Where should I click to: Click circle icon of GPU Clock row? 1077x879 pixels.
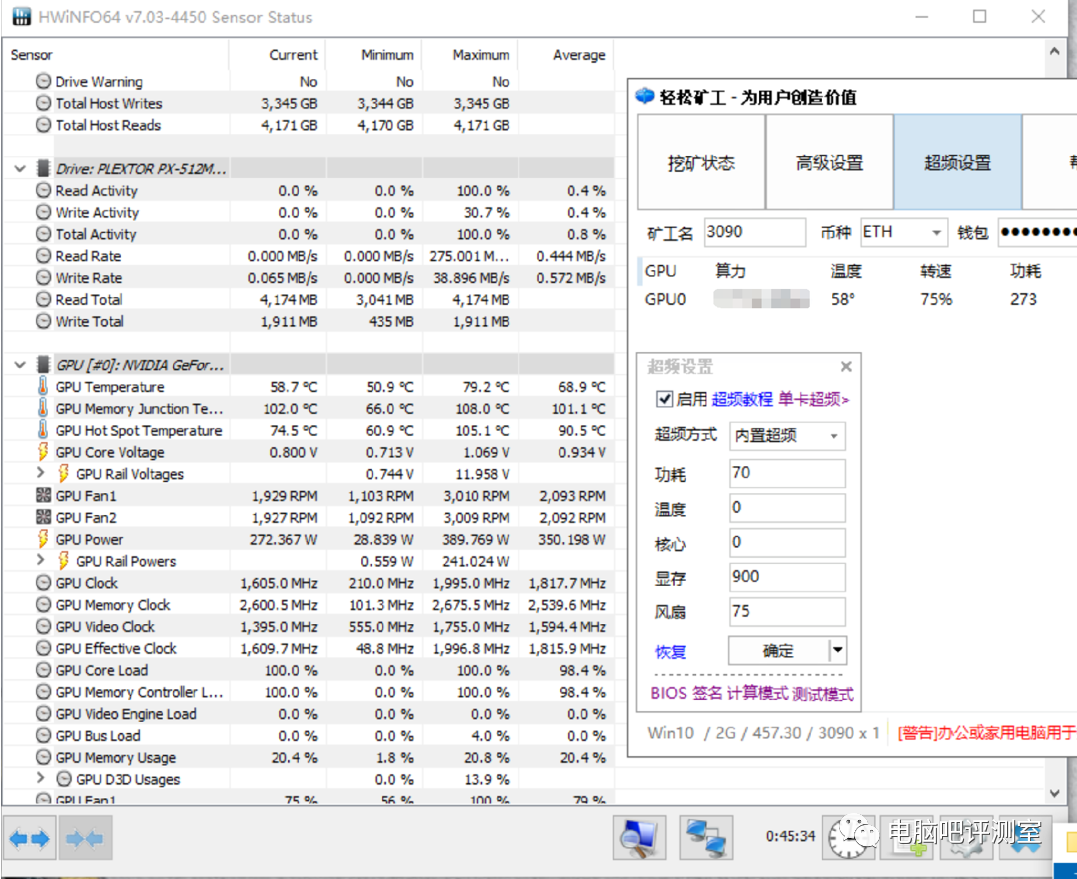tap(43, 583)
